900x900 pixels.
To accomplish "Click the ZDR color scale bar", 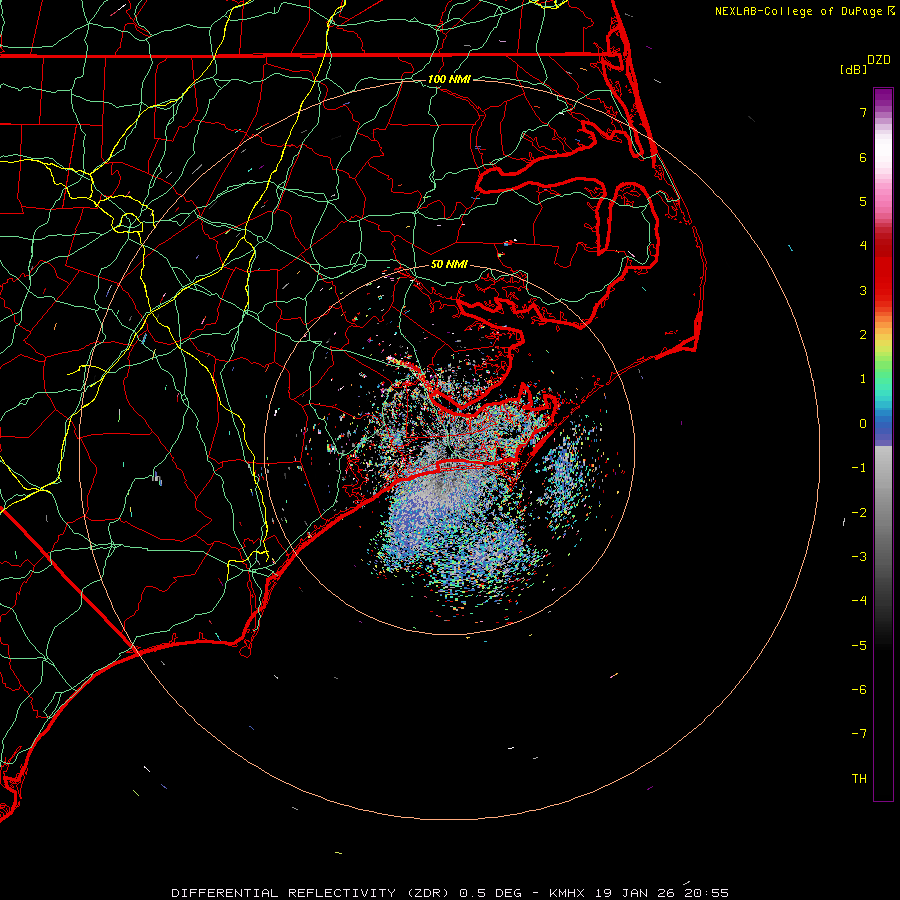I will (883, 444).
